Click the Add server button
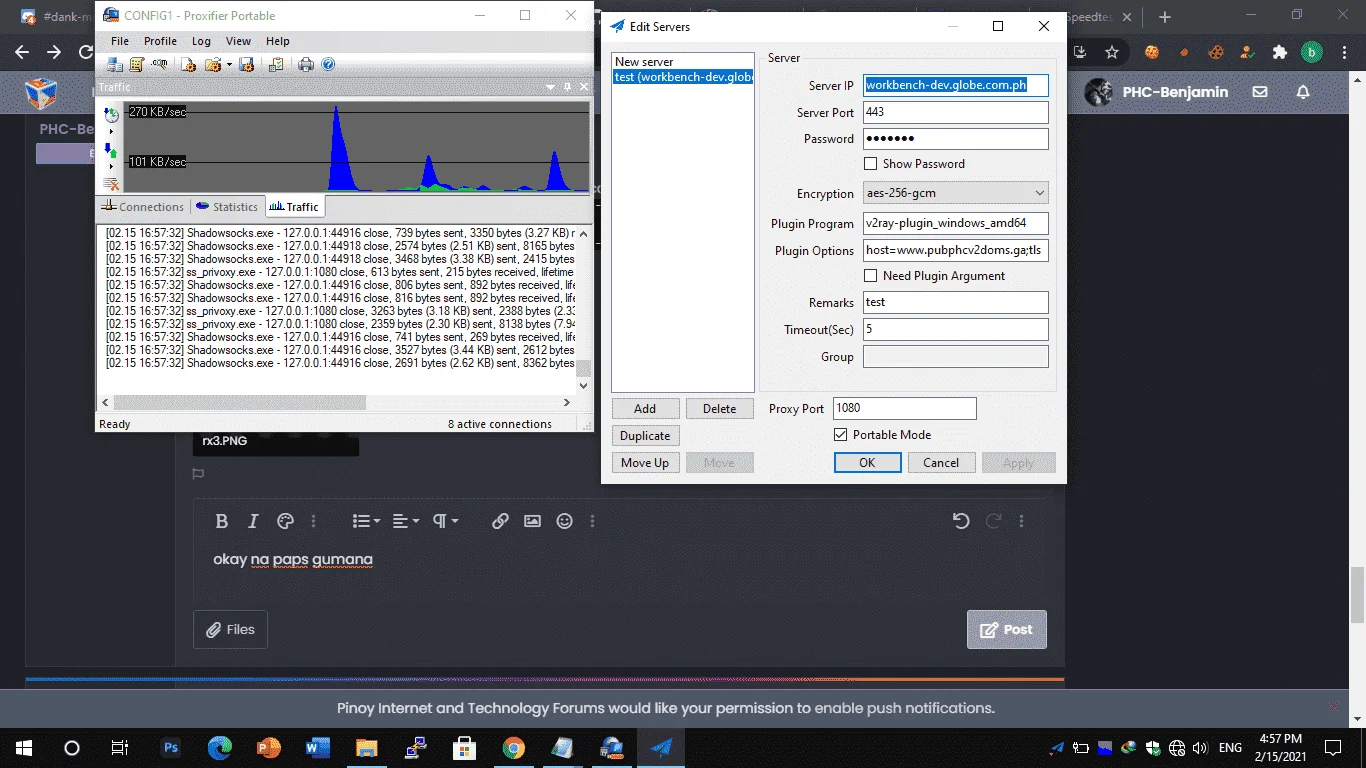Screen dimensions: 1366x768 [645, 408]
